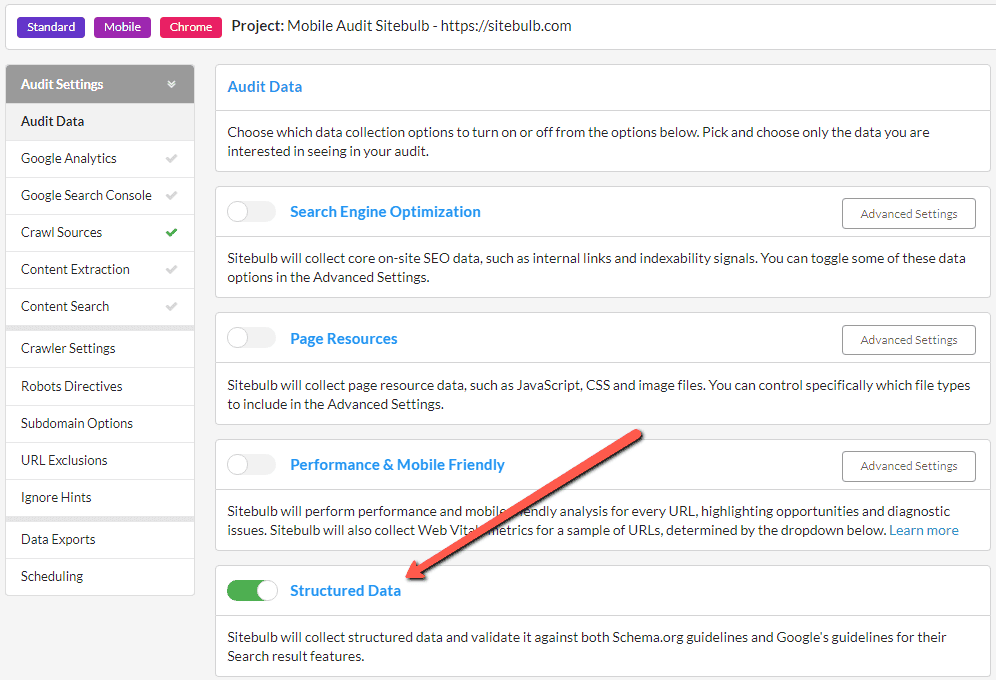996x680 pixels.
Task: Go to Ignore Hints settings
Action: (100, 497)
